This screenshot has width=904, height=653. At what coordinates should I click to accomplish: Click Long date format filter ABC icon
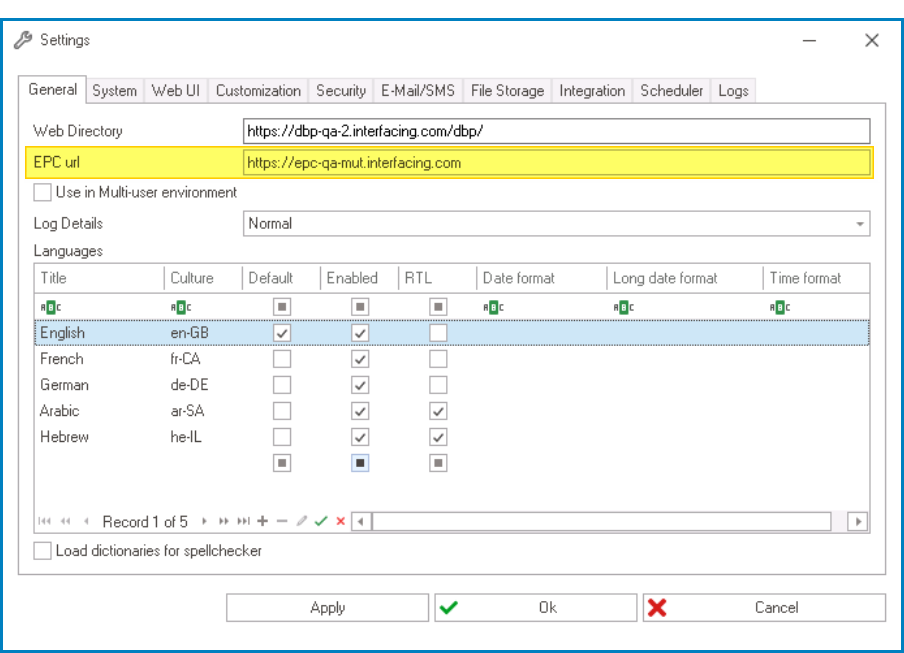624,307
